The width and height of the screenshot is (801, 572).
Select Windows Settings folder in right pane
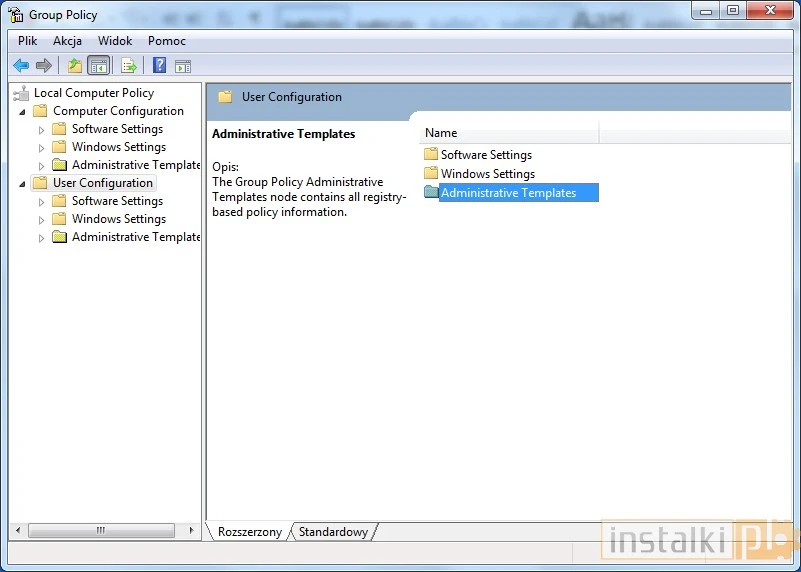[x=487, y=174]
